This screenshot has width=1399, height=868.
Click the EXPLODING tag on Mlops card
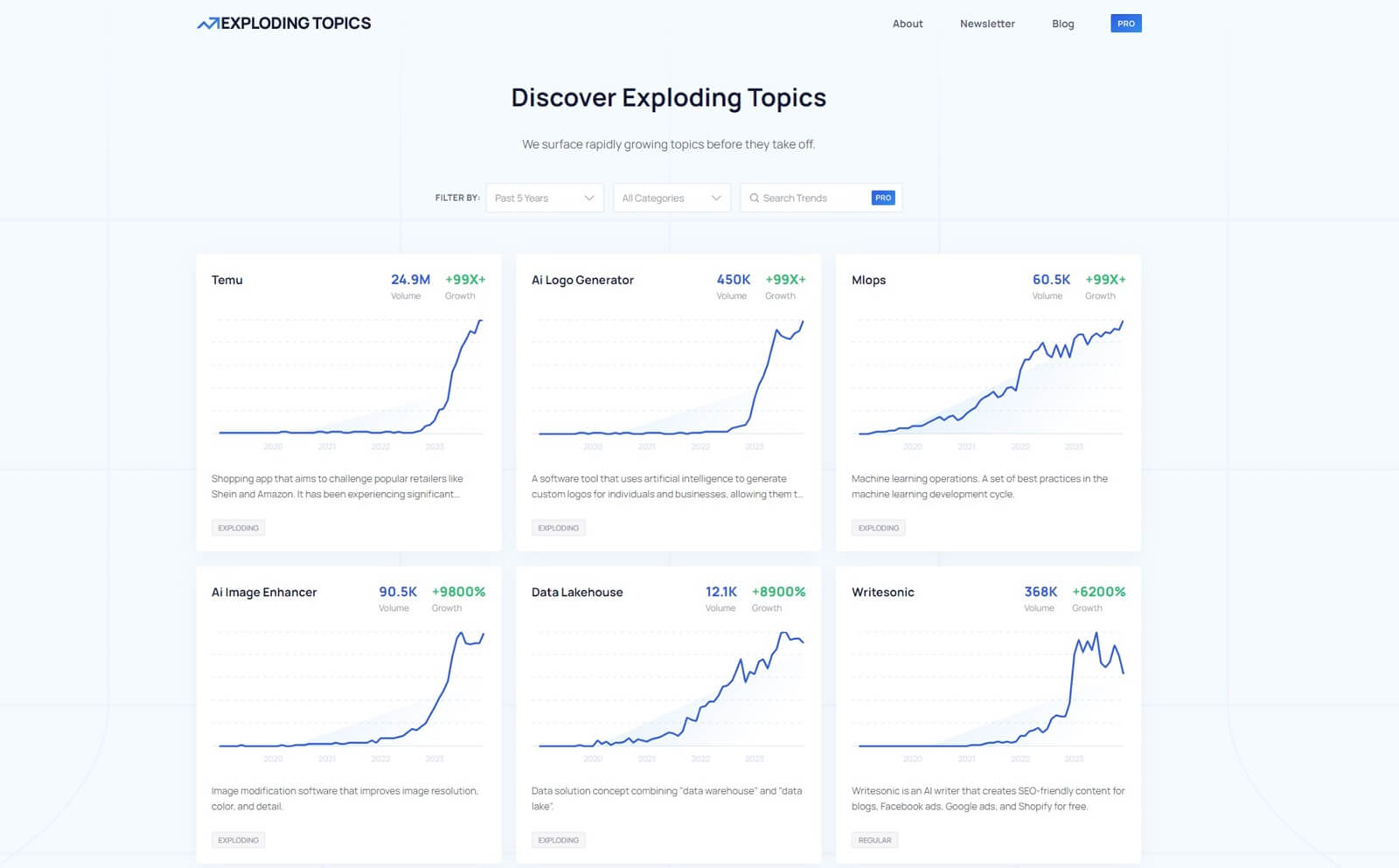(x=878, y=528)
